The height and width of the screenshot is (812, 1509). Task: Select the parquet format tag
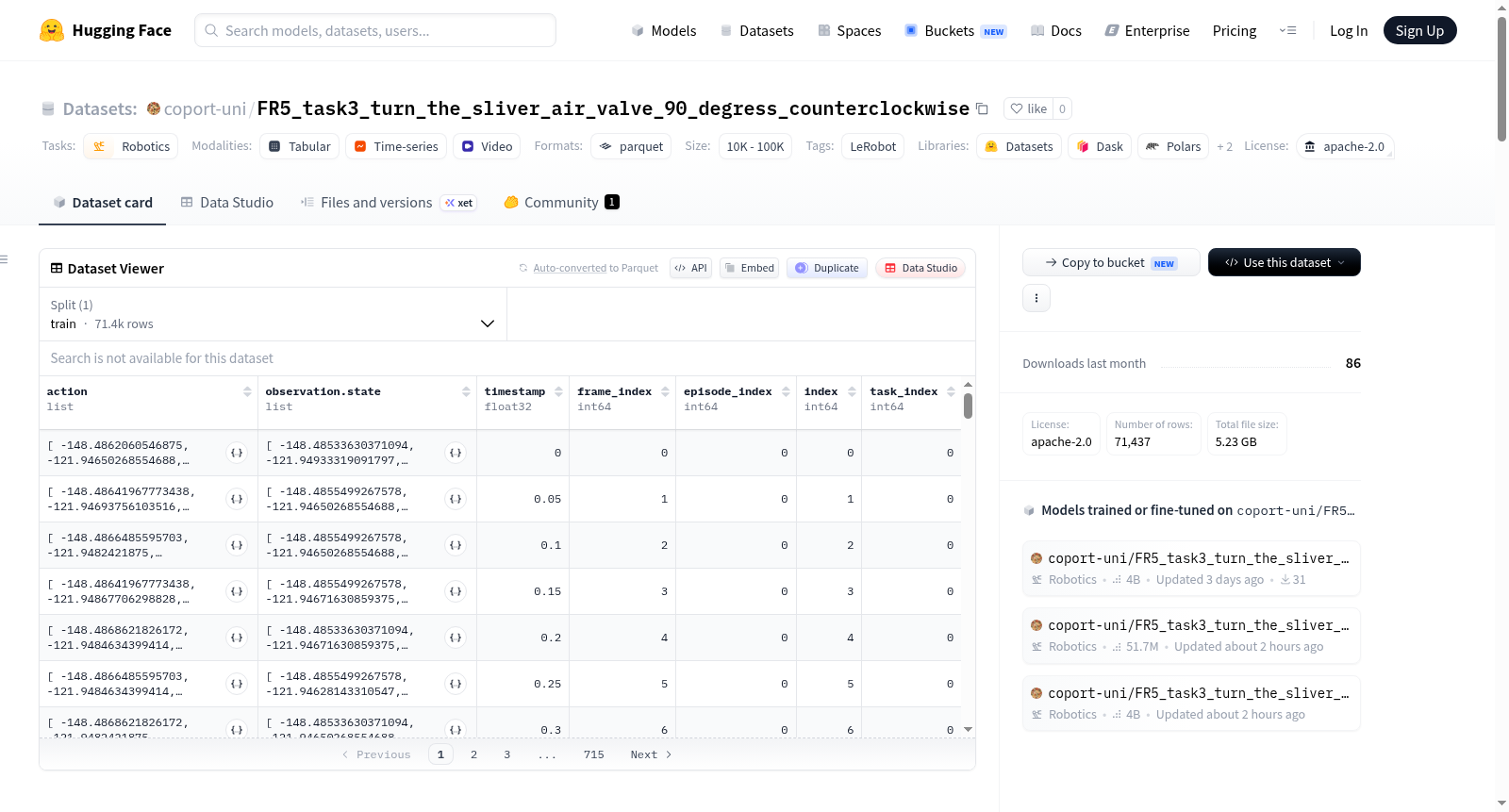tap(631, 146)
